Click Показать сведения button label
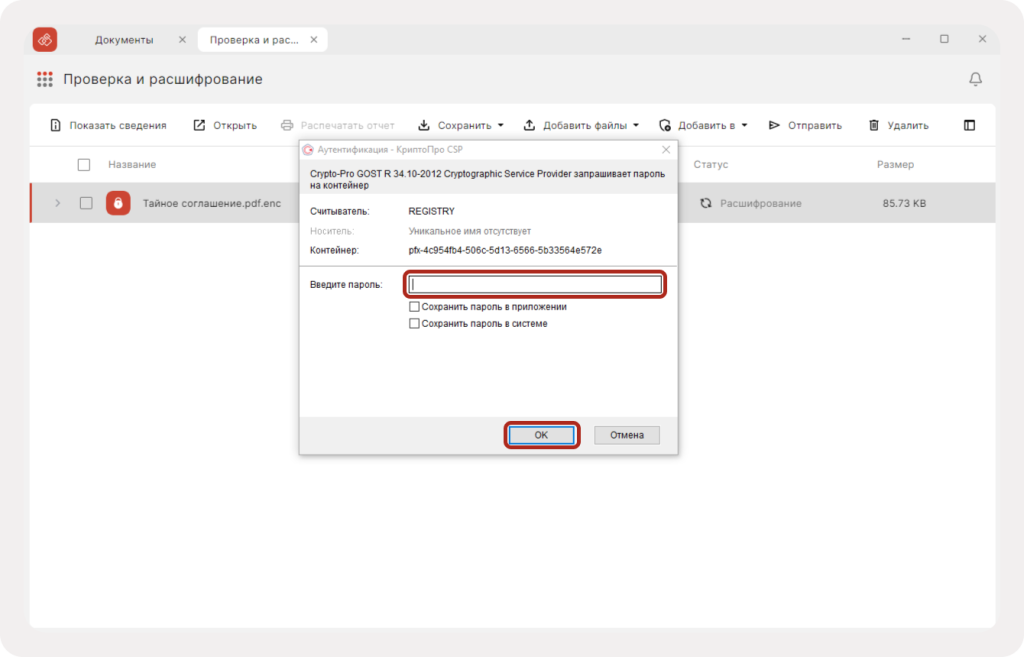1024x657 pixels. [x=118, y=125]
